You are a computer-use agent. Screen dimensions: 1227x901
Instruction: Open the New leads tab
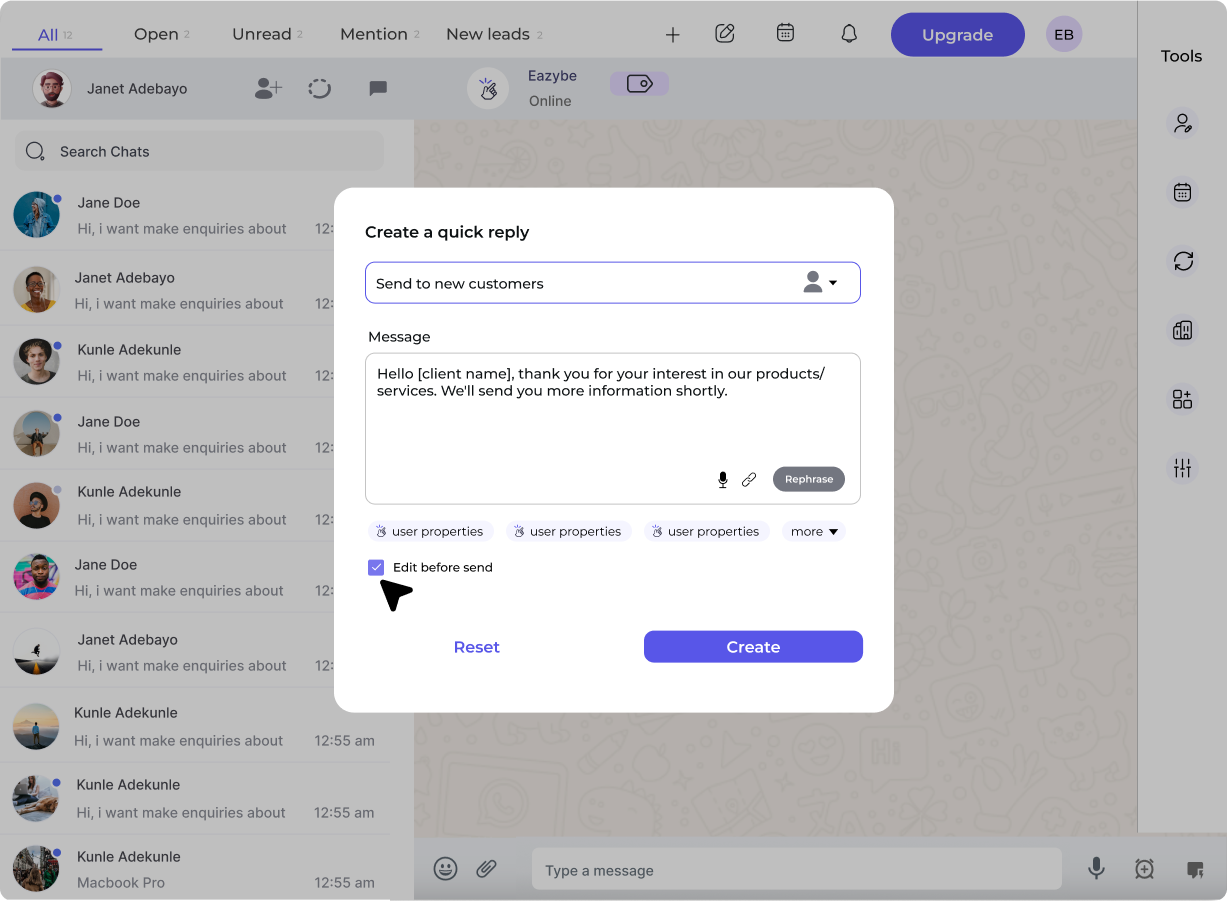coord(487,33)
